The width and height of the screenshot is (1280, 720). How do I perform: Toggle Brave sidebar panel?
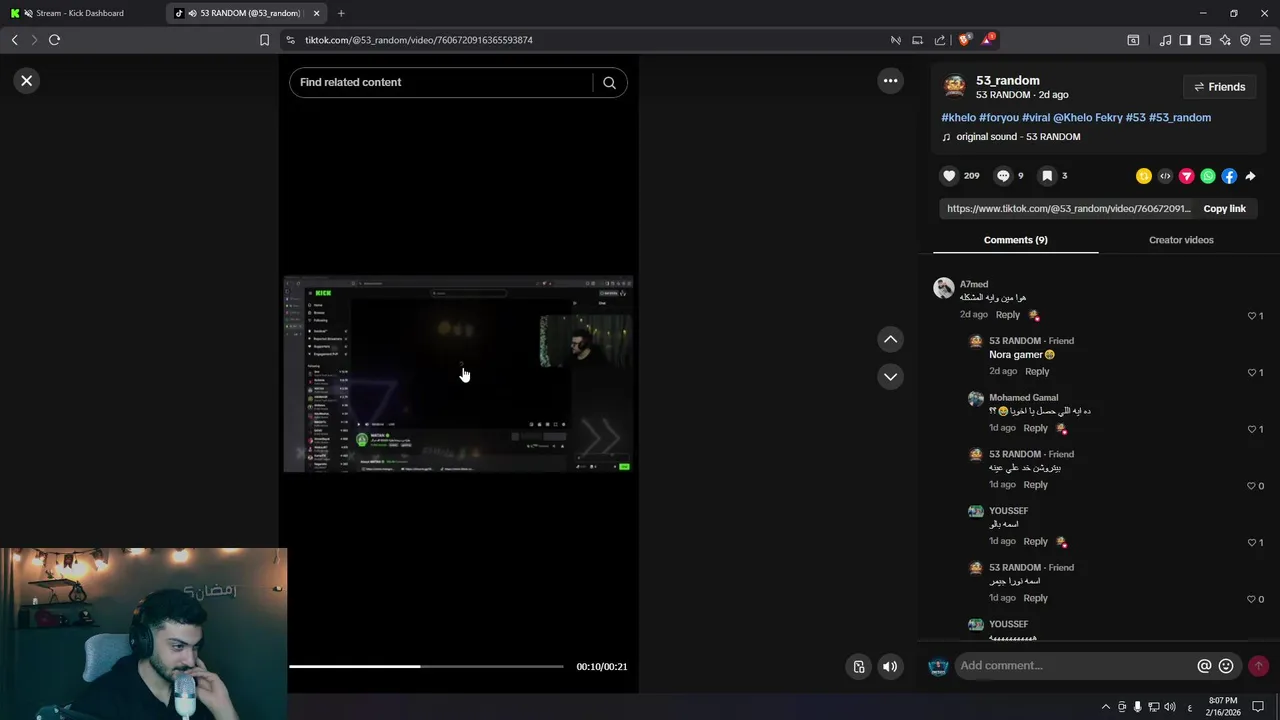point(1185,40)
